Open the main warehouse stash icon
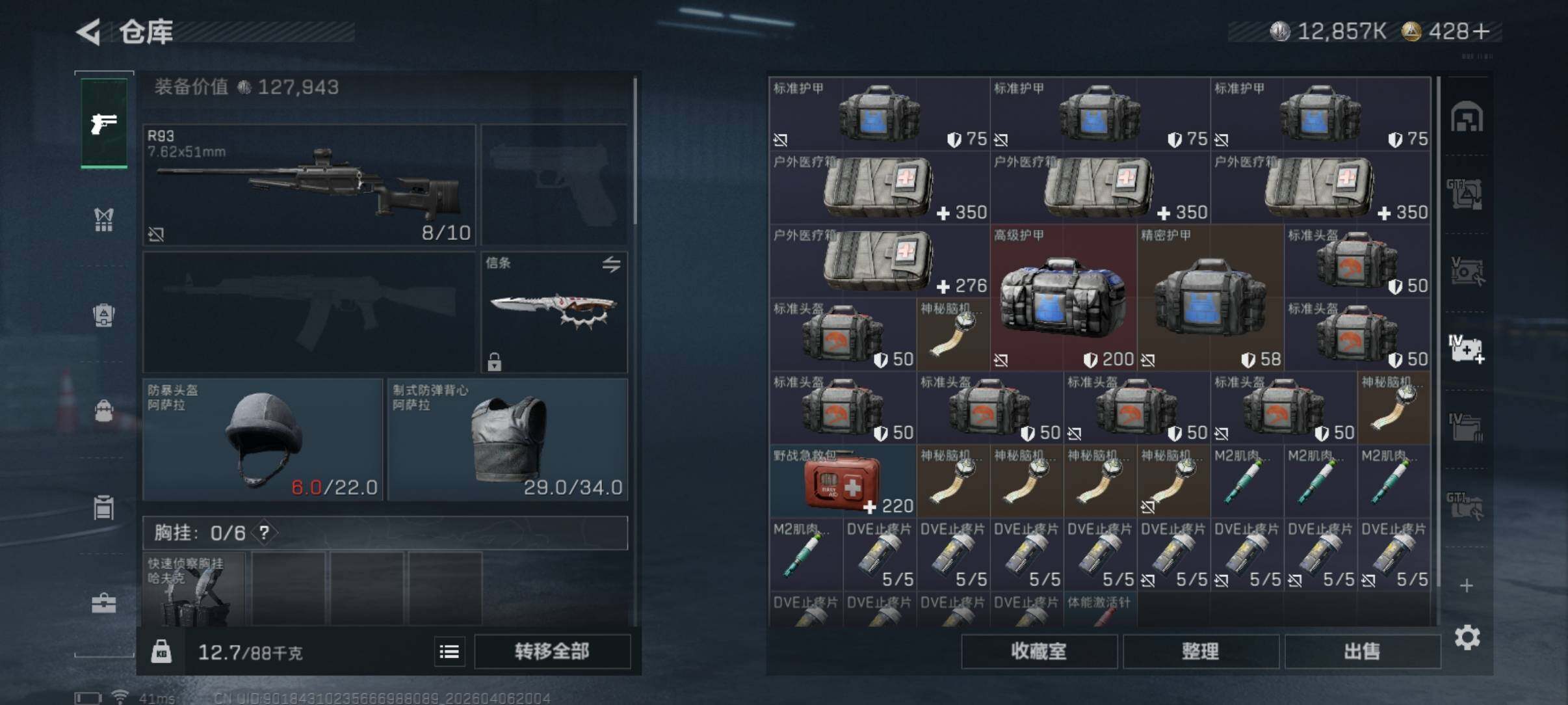 click(x=1466, y=118)
